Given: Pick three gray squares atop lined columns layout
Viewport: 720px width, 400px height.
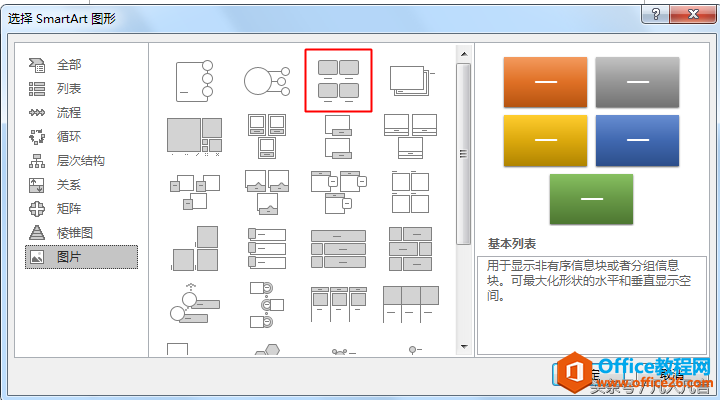Looking at the screenshot, I should tap(411, 304).
